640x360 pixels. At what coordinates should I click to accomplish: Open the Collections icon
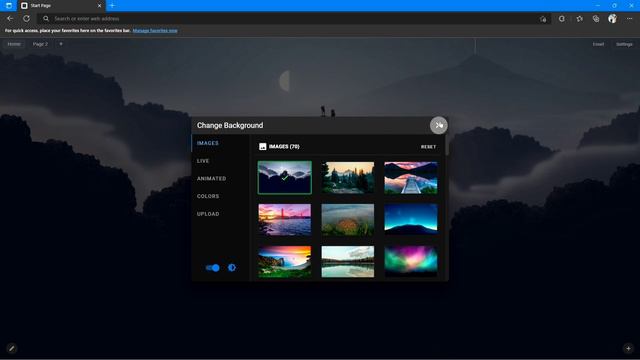click(x=596, y=18)
